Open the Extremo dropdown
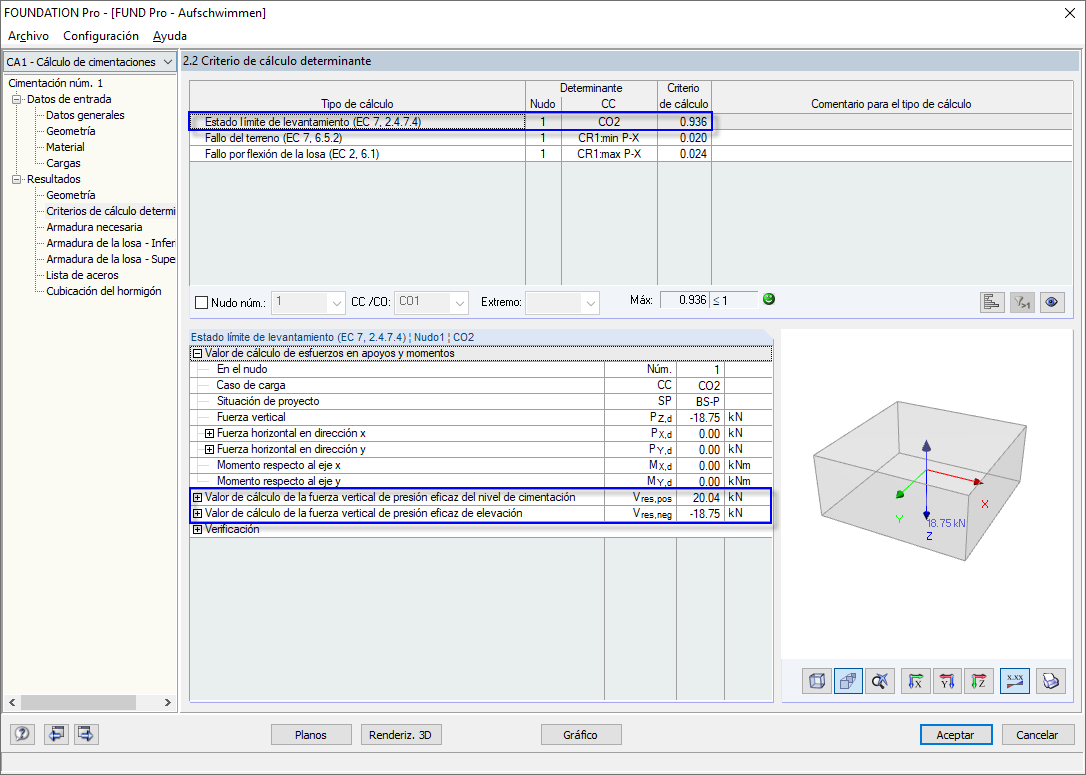The height and width of the screenshot is (775, 1086). pos(562,302)
